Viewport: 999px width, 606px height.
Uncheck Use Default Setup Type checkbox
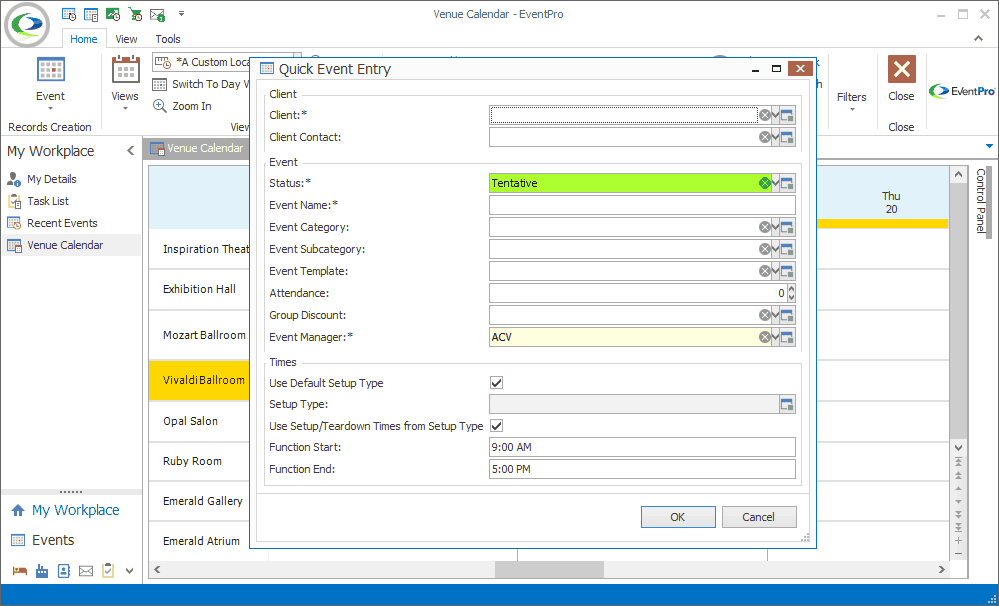pyautogui.click(x=496, y=383)
